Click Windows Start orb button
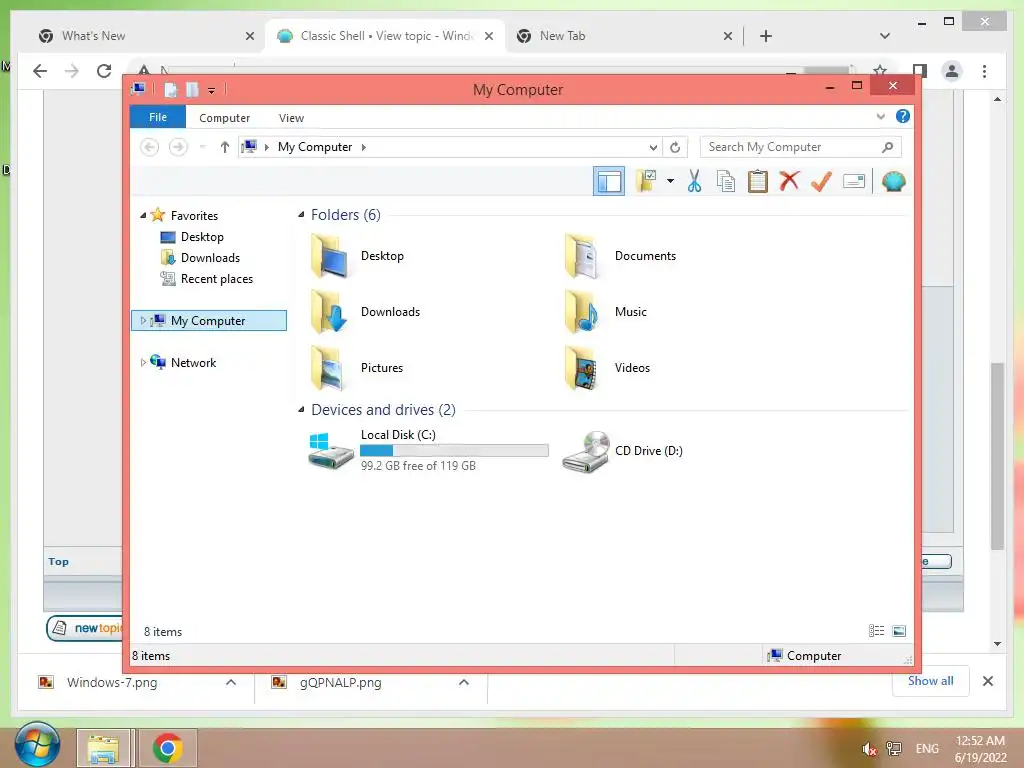 tap(37, 746)
